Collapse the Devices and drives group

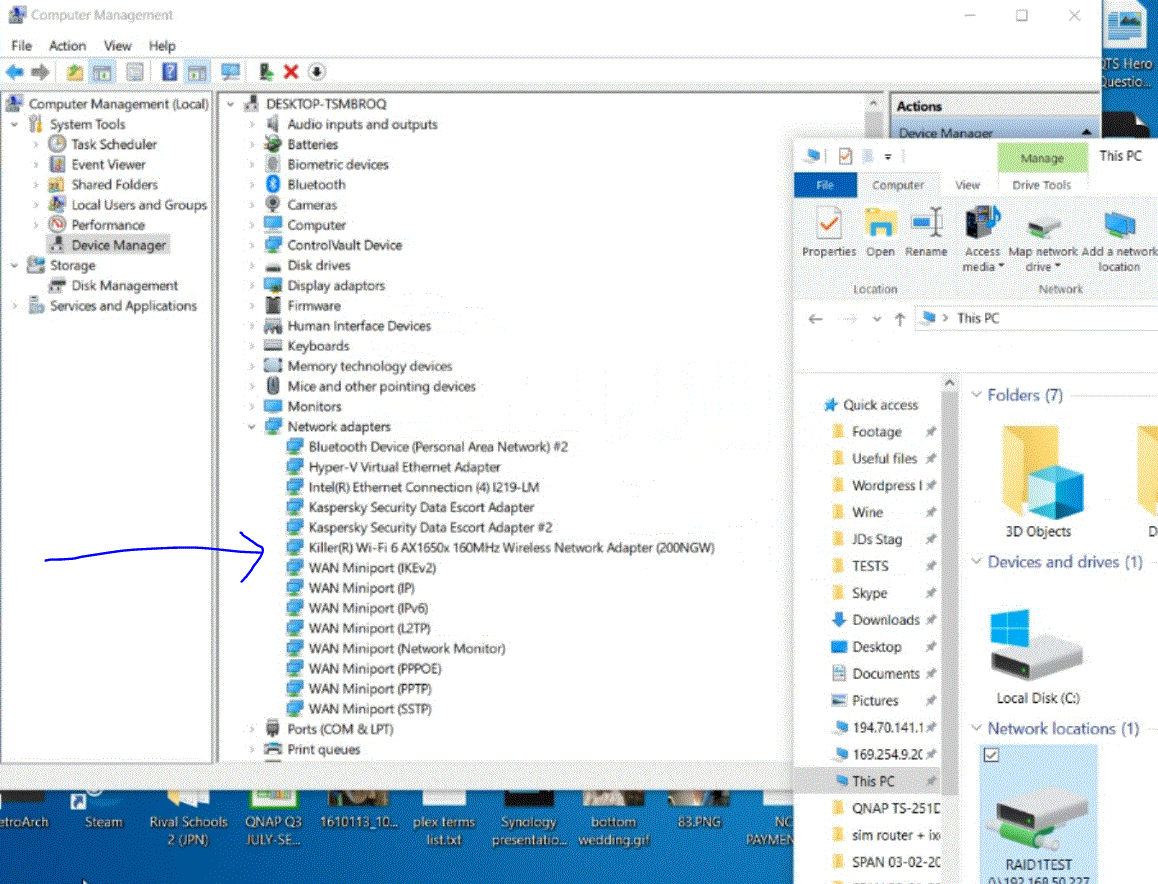976,562
